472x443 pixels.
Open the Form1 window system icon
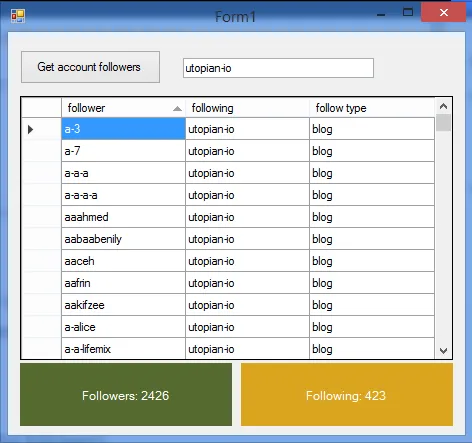tap(18, 16)
